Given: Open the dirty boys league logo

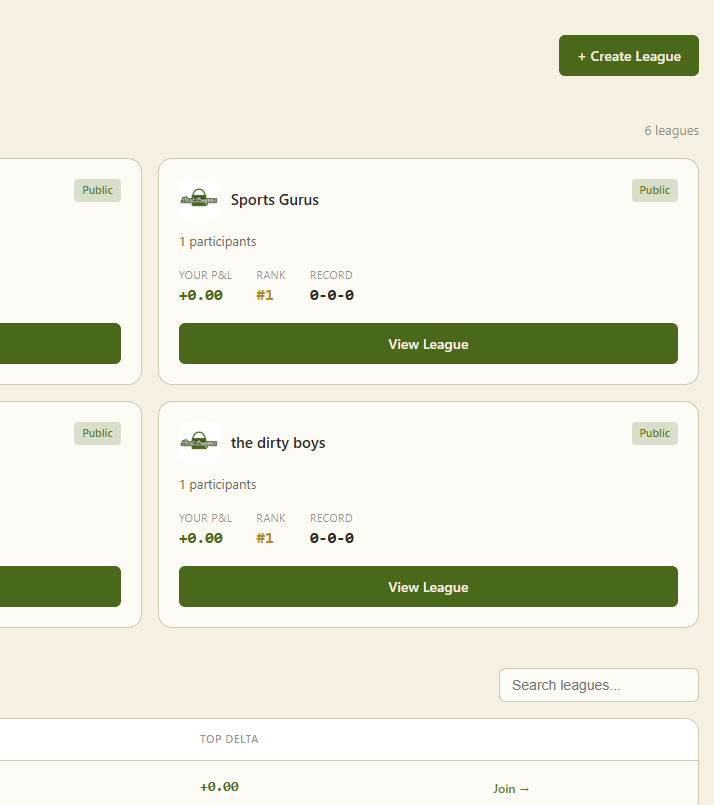Looking at the screenshot, I should tap(199, 442).
